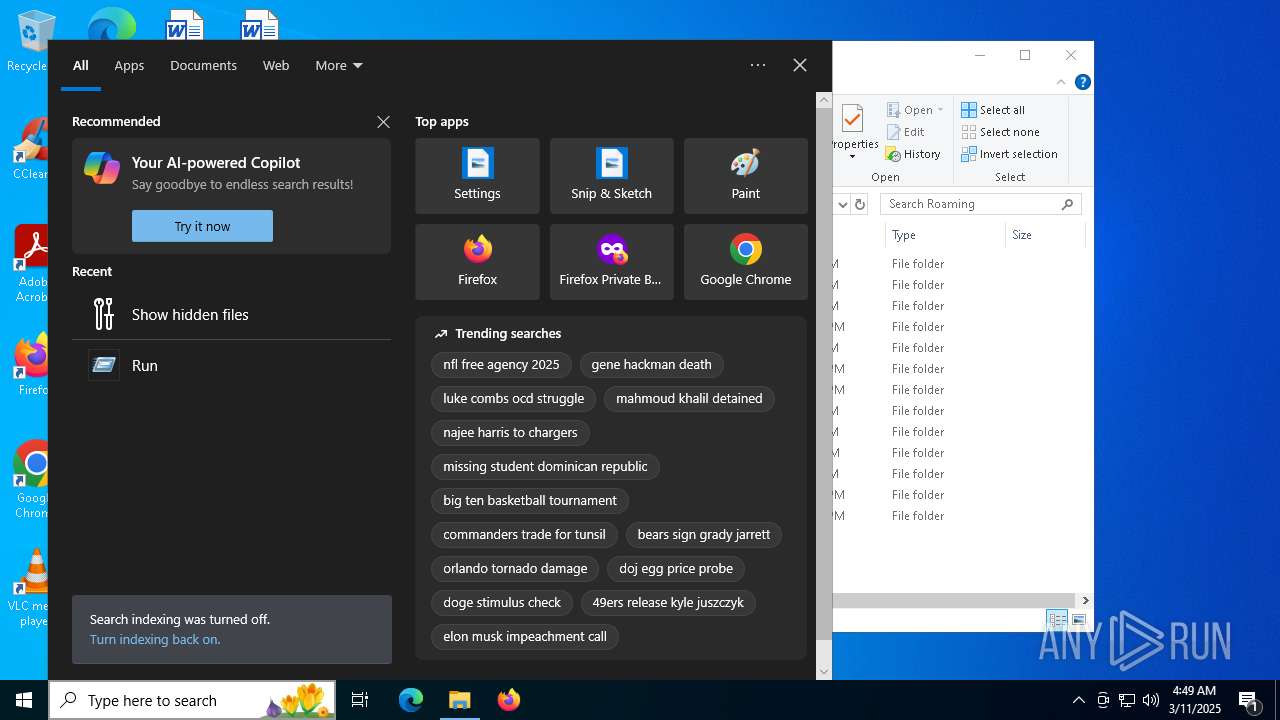Open the Properties dropdown arrow

click(852, 157)
